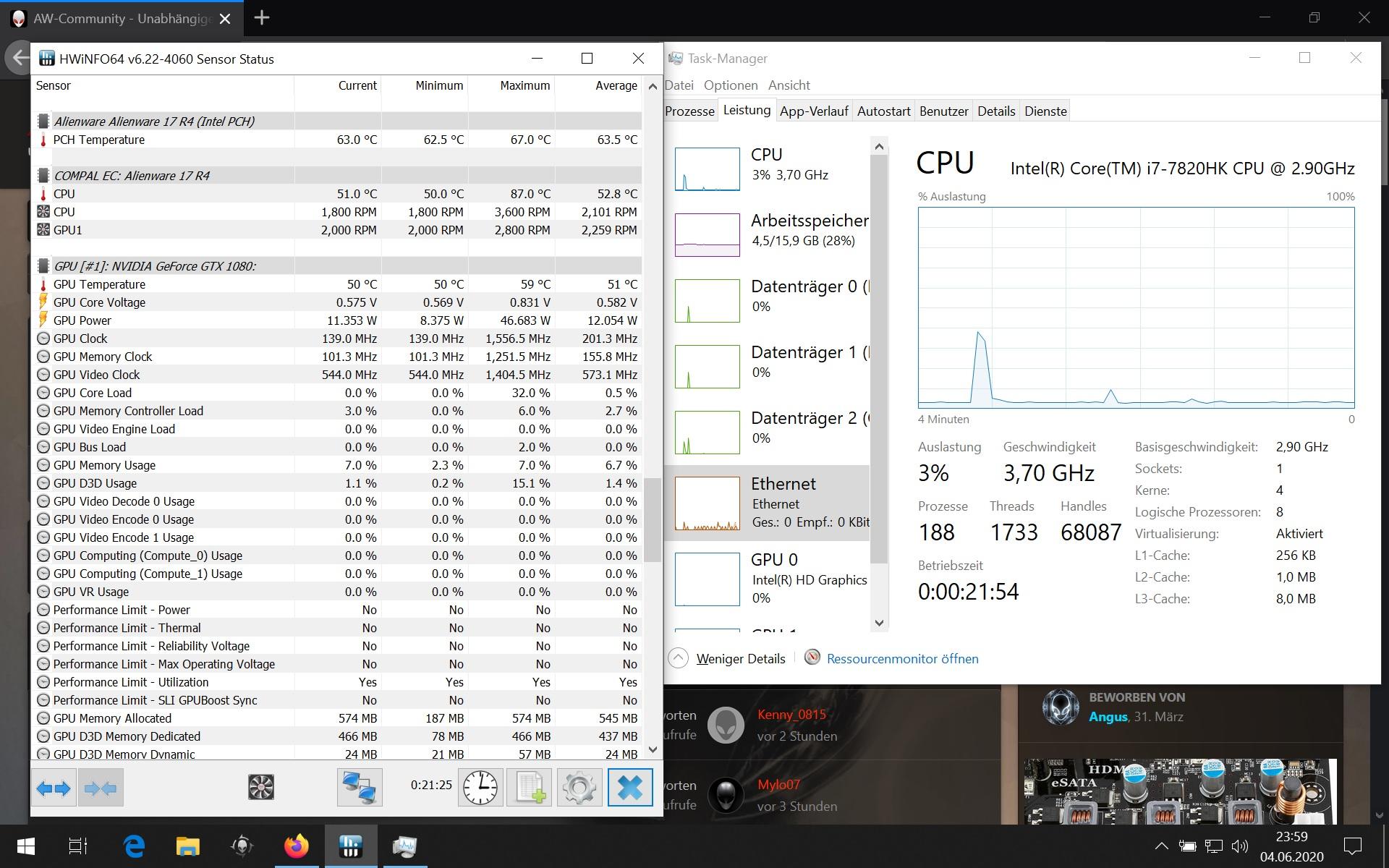Click HWiNFO expand view arrows button

[54, 788]
